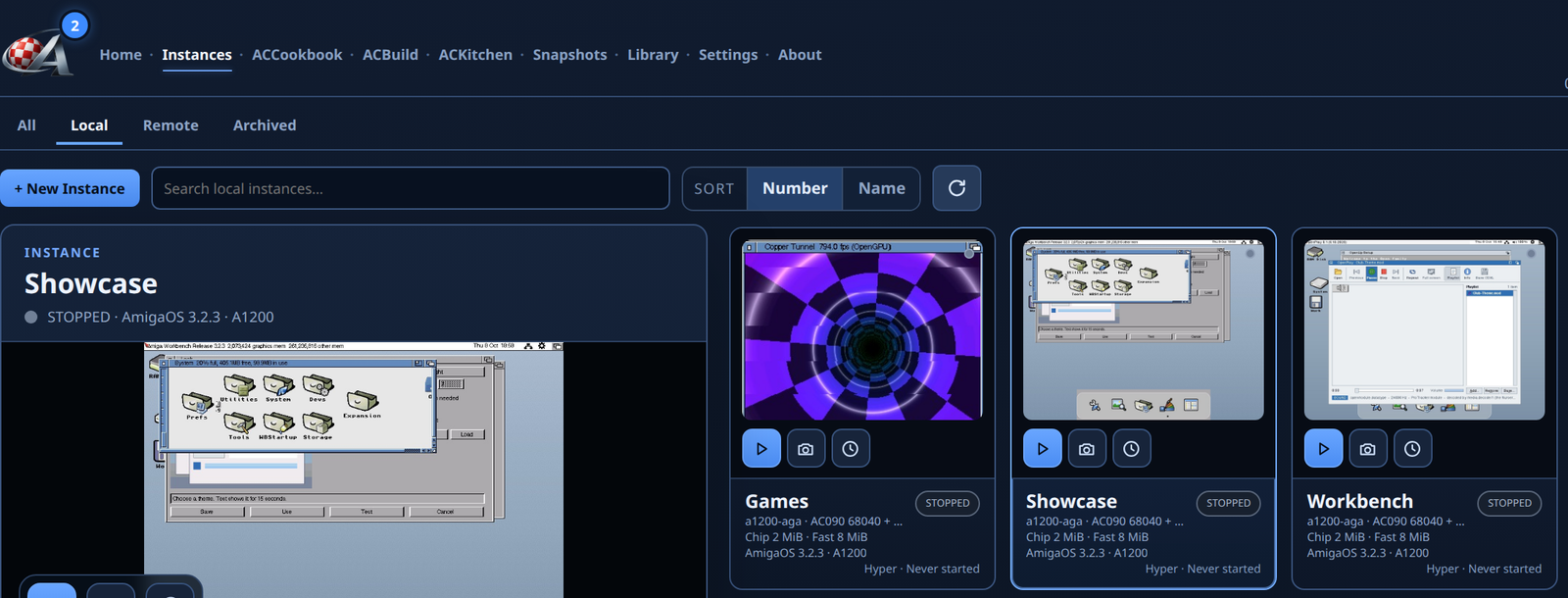Switch to the All instances tab
1568x598 pixels.
(26, 125)
